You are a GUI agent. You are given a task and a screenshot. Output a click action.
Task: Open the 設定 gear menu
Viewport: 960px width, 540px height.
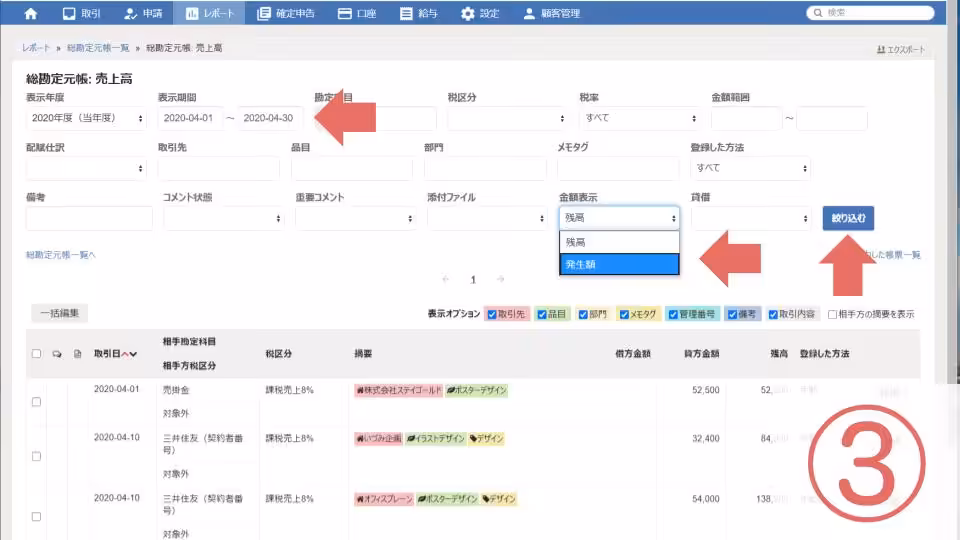point(480,14)
